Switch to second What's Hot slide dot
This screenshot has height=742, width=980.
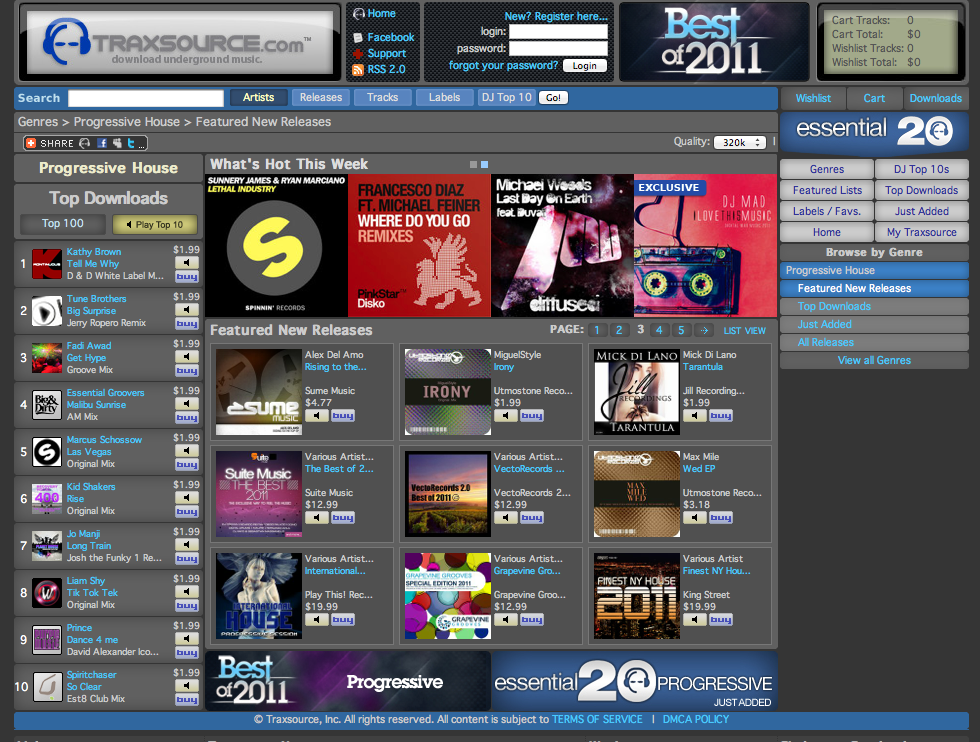(x=484, y=164)
